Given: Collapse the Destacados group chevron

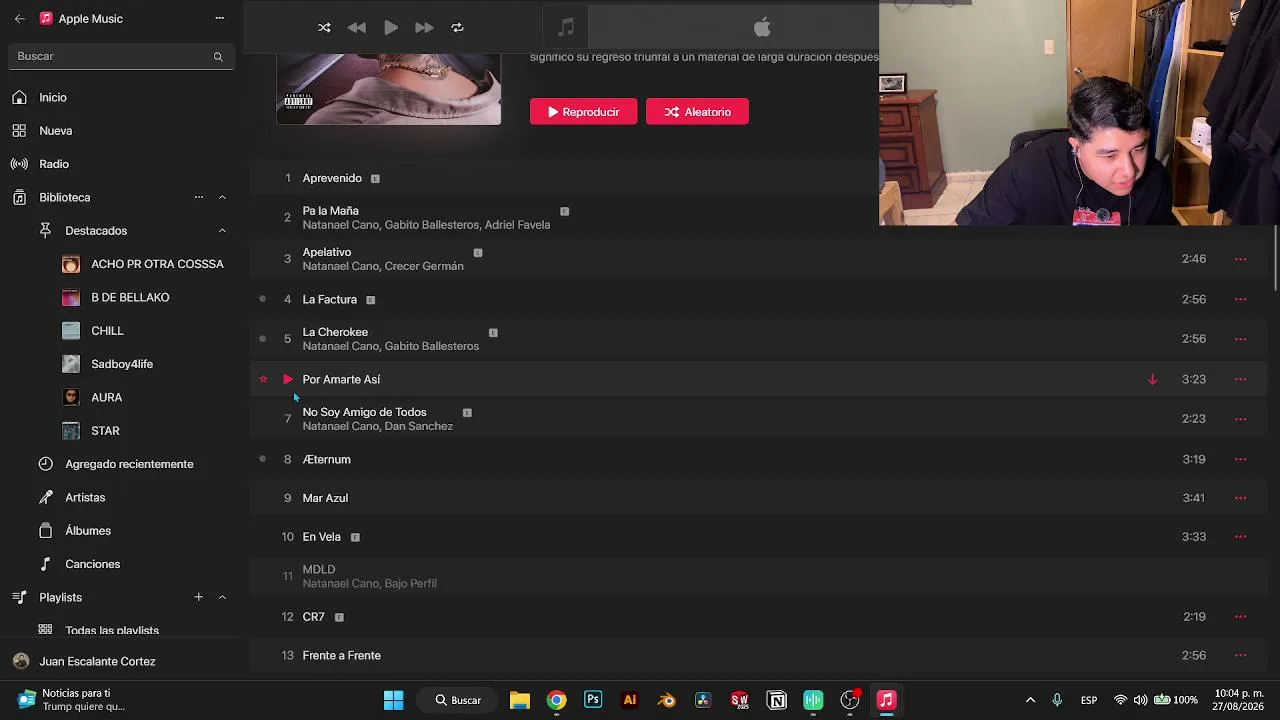Looking at the screenshot, I should point(222,230).
